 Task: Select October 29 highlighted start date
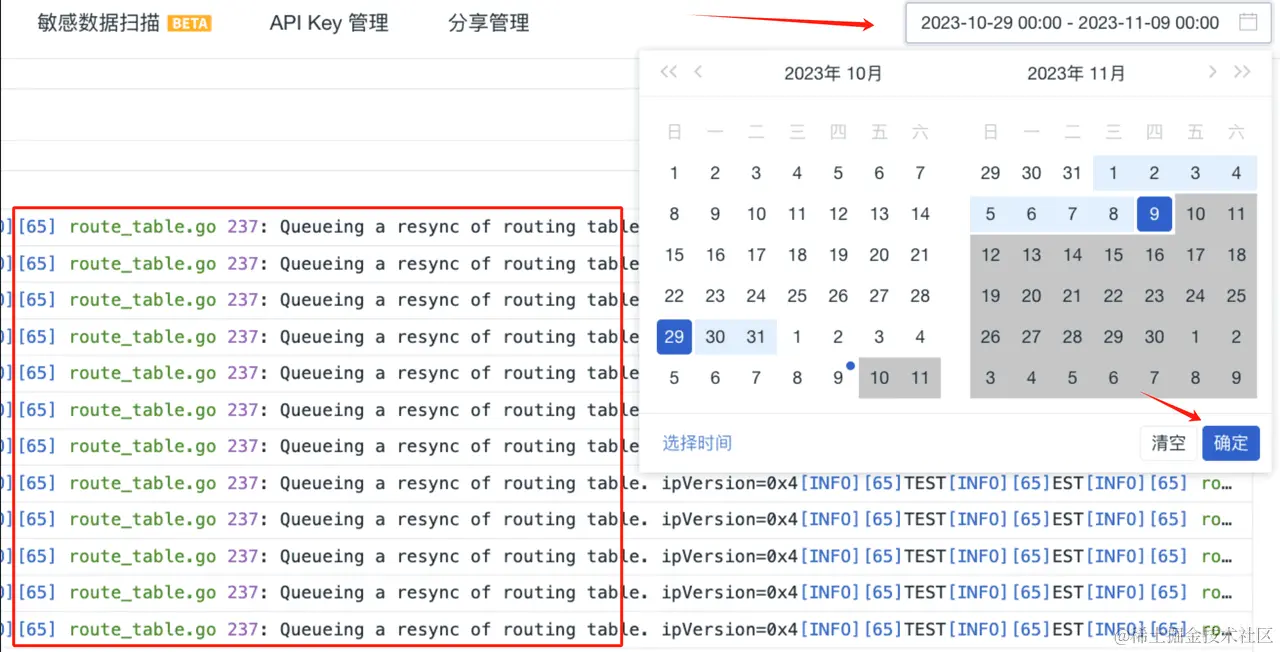point(674,337)
